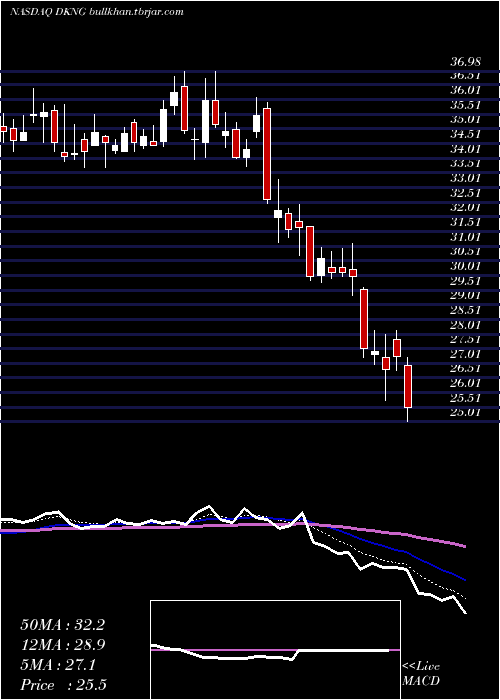Click the 33.51 price label
Viewport: 500px width, 700px height.
click(x=465, y=163)
